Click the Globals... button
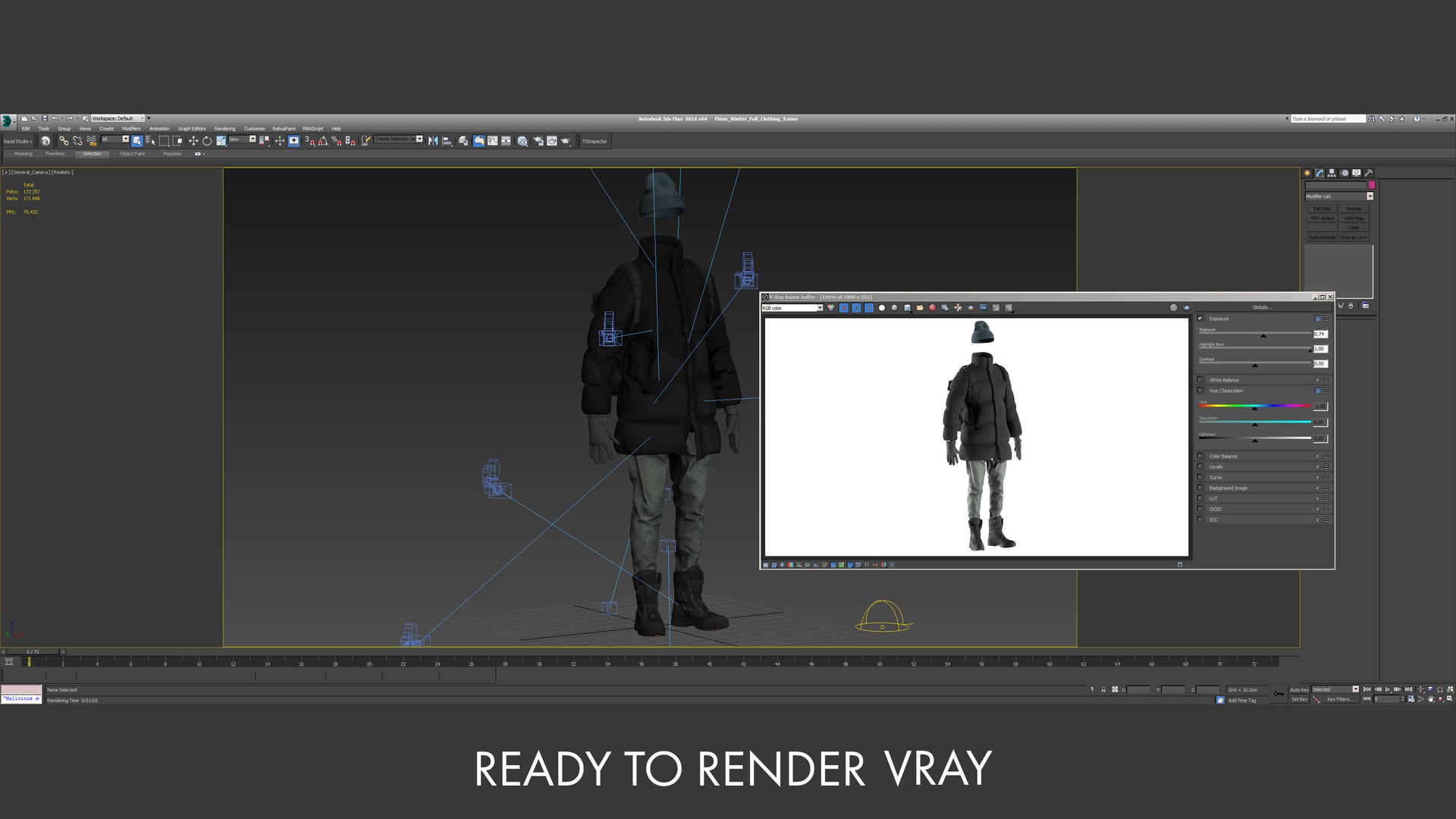This screenshot has width=1456, height=819. tap(1262, 307)
